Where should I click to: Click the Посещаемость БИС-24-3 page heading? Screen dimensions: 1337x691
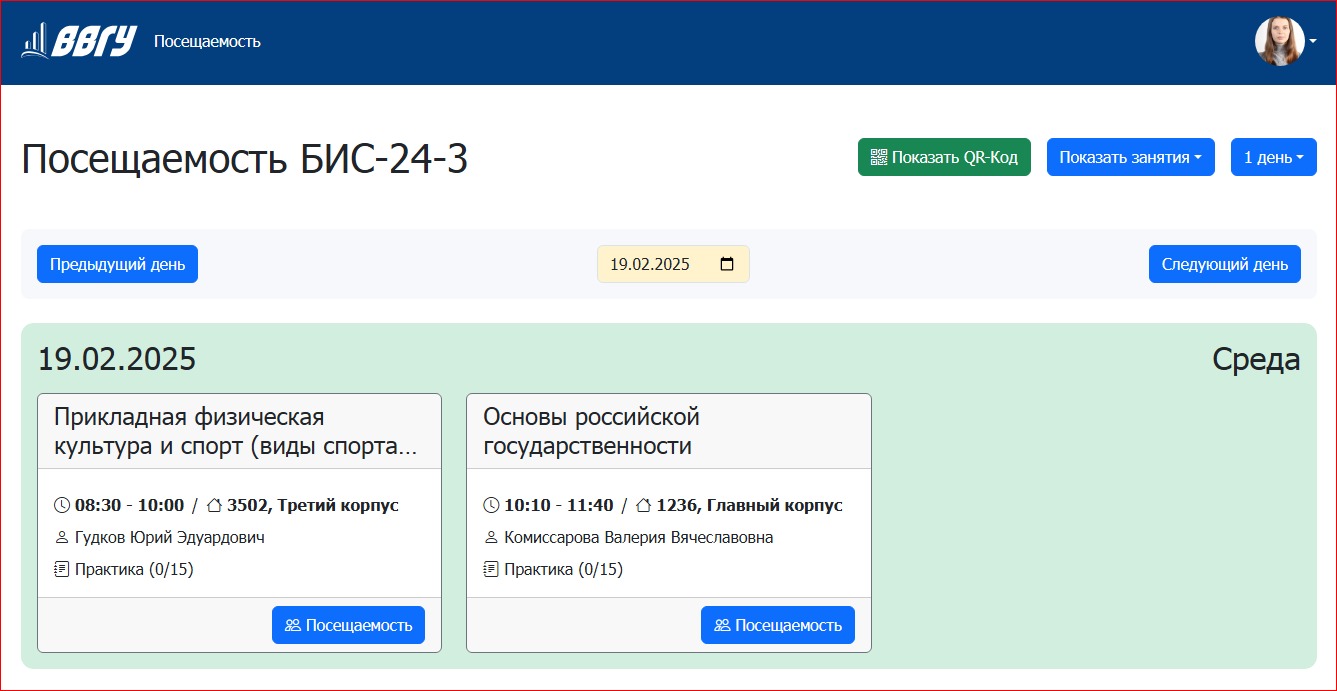[245, 159]
